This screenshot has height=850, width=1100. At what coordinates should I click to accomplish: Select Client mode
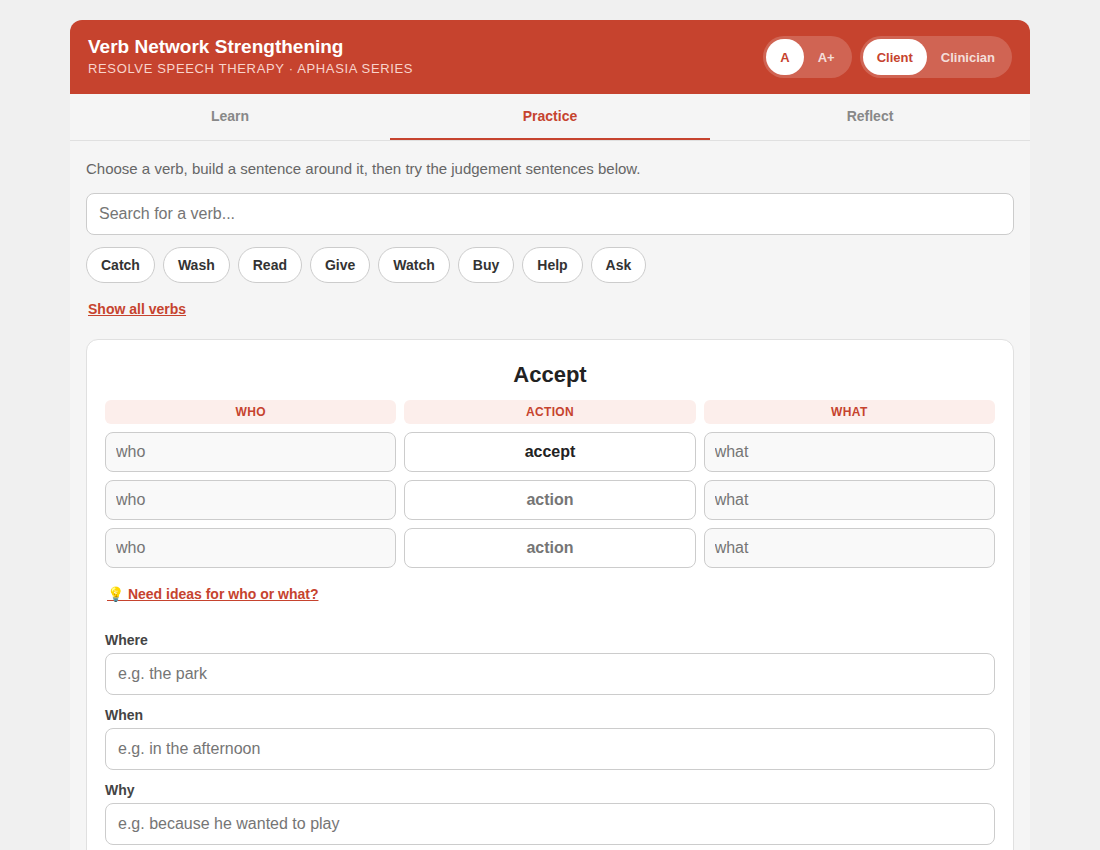pyautogui.click(x=894, y=58)
